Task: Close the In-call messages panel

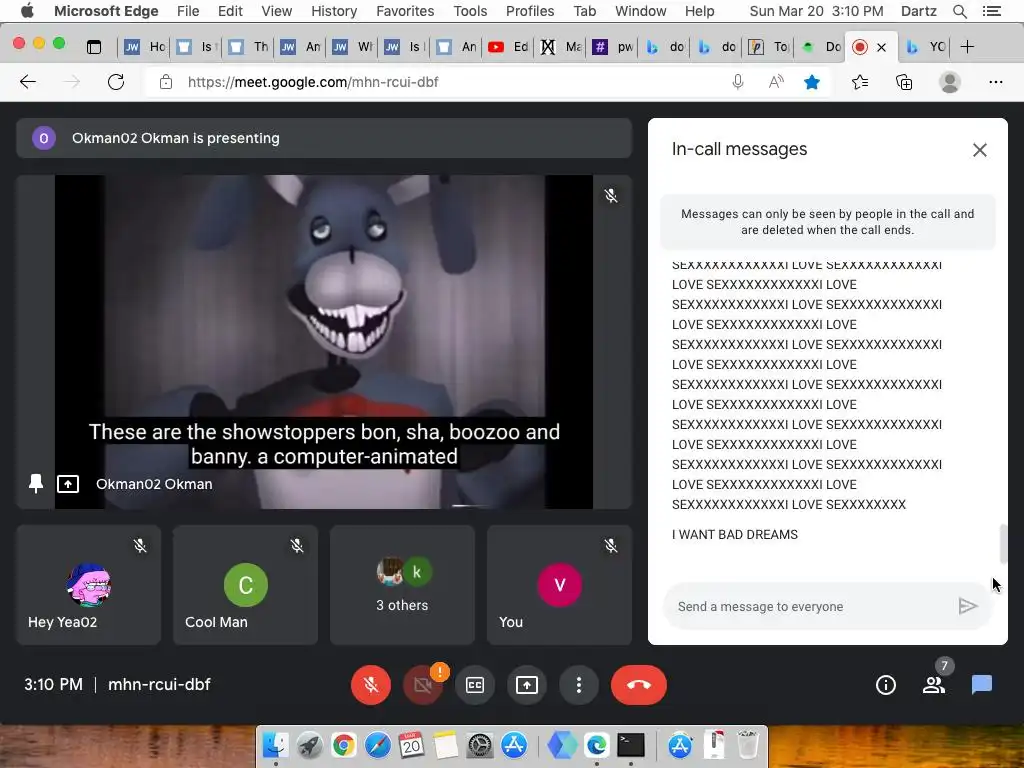Action: (x=980, y=150)
